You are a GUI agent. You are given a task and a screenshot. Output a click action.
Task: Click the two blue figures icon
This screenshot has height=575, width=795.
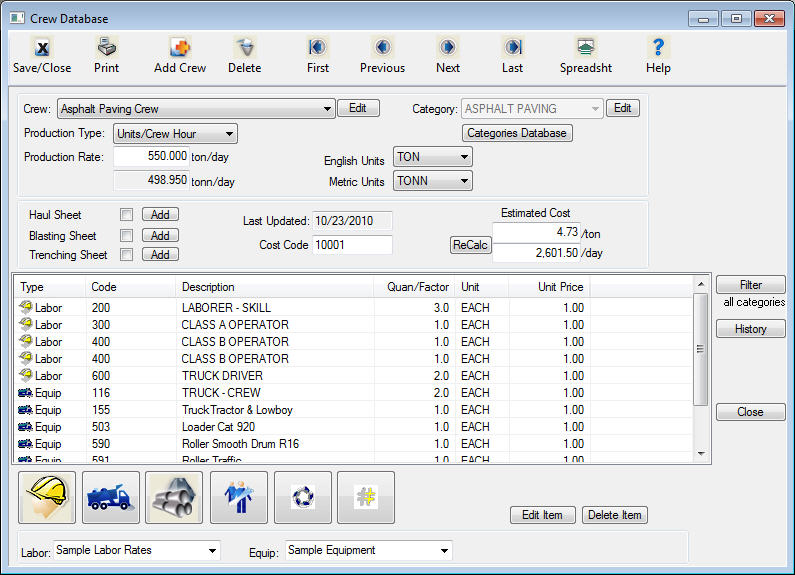(x=239, y=497)
